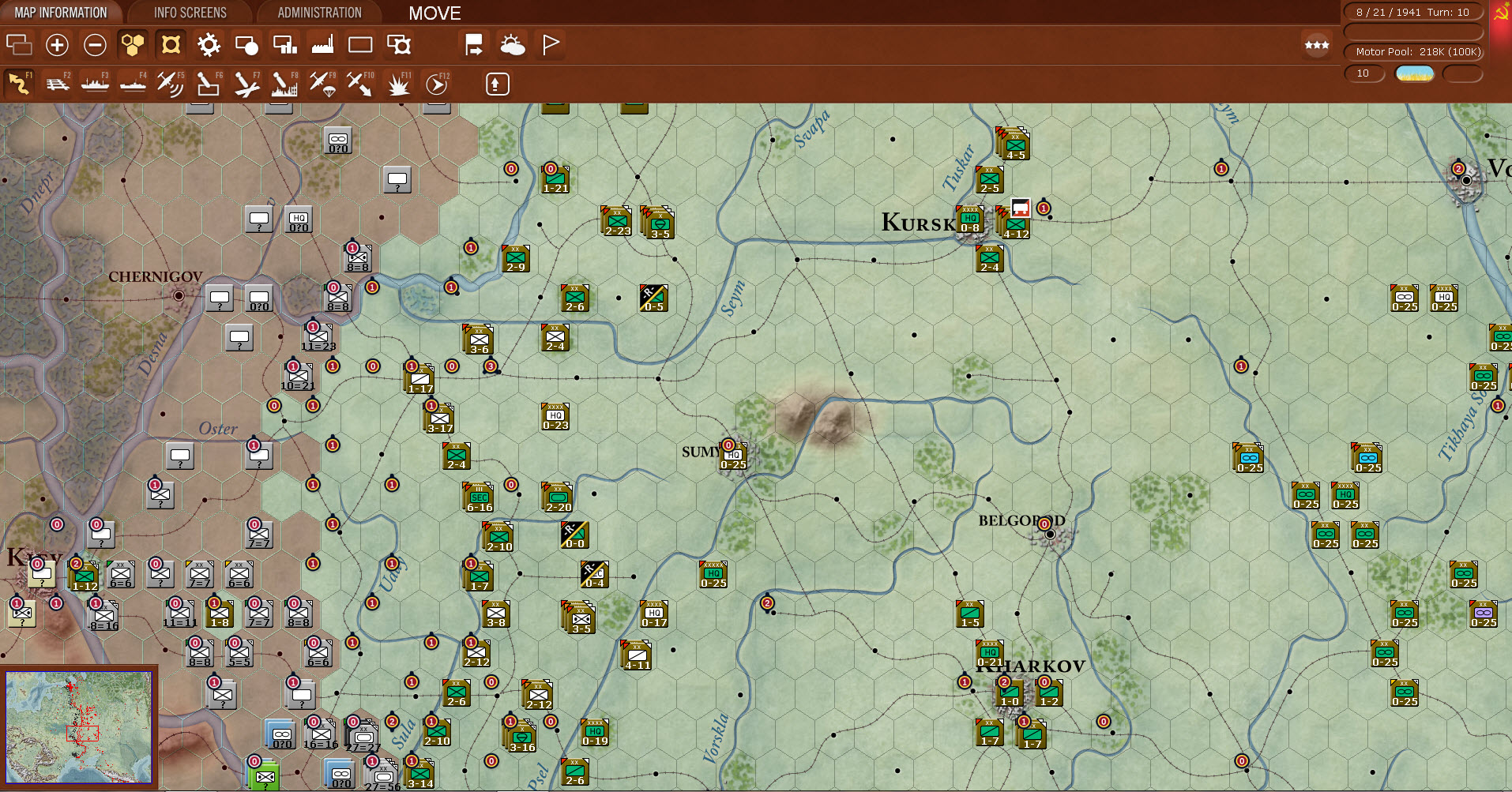Viewport: 1512px width, 792px height.
Task: Select the 4-5 unit stack north of Kursk
Action: 1014,145
